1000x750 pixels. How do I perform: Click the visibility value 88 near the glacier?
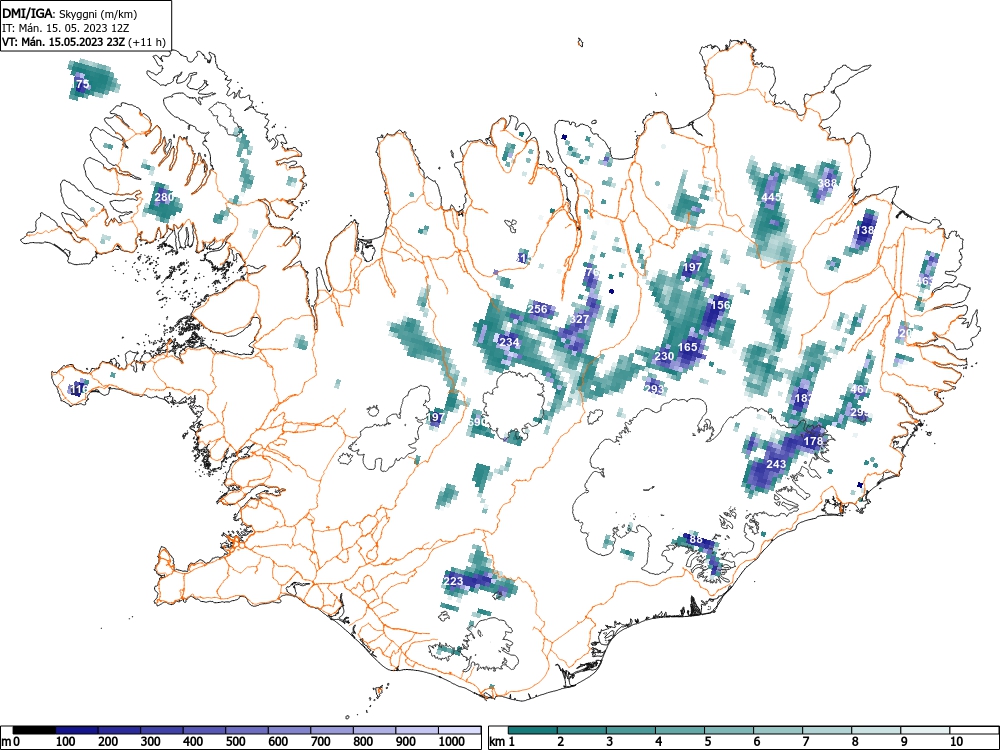click(x=696, y=540)
